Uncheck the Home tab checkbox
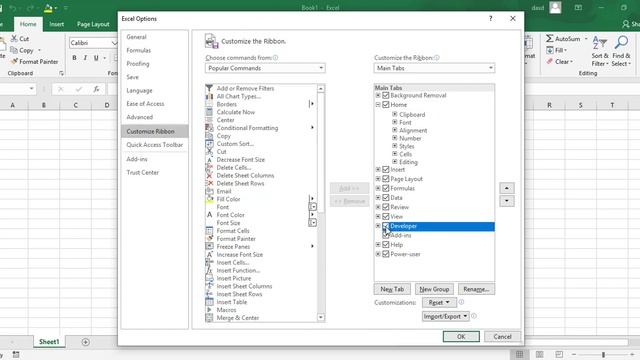The height and width of the screenshot is (360, 640). click(386, 105)
